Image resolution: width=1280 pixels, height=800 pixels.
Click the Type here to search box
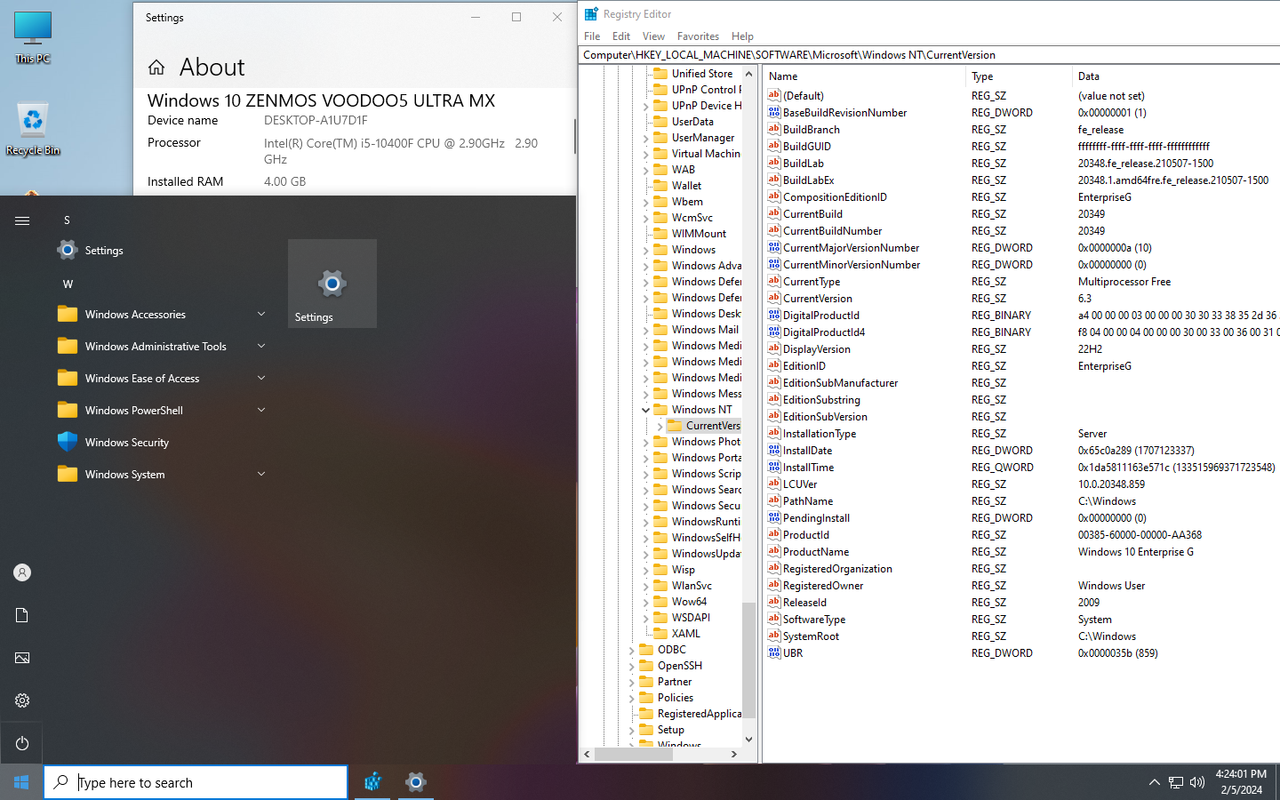point(196,782)
